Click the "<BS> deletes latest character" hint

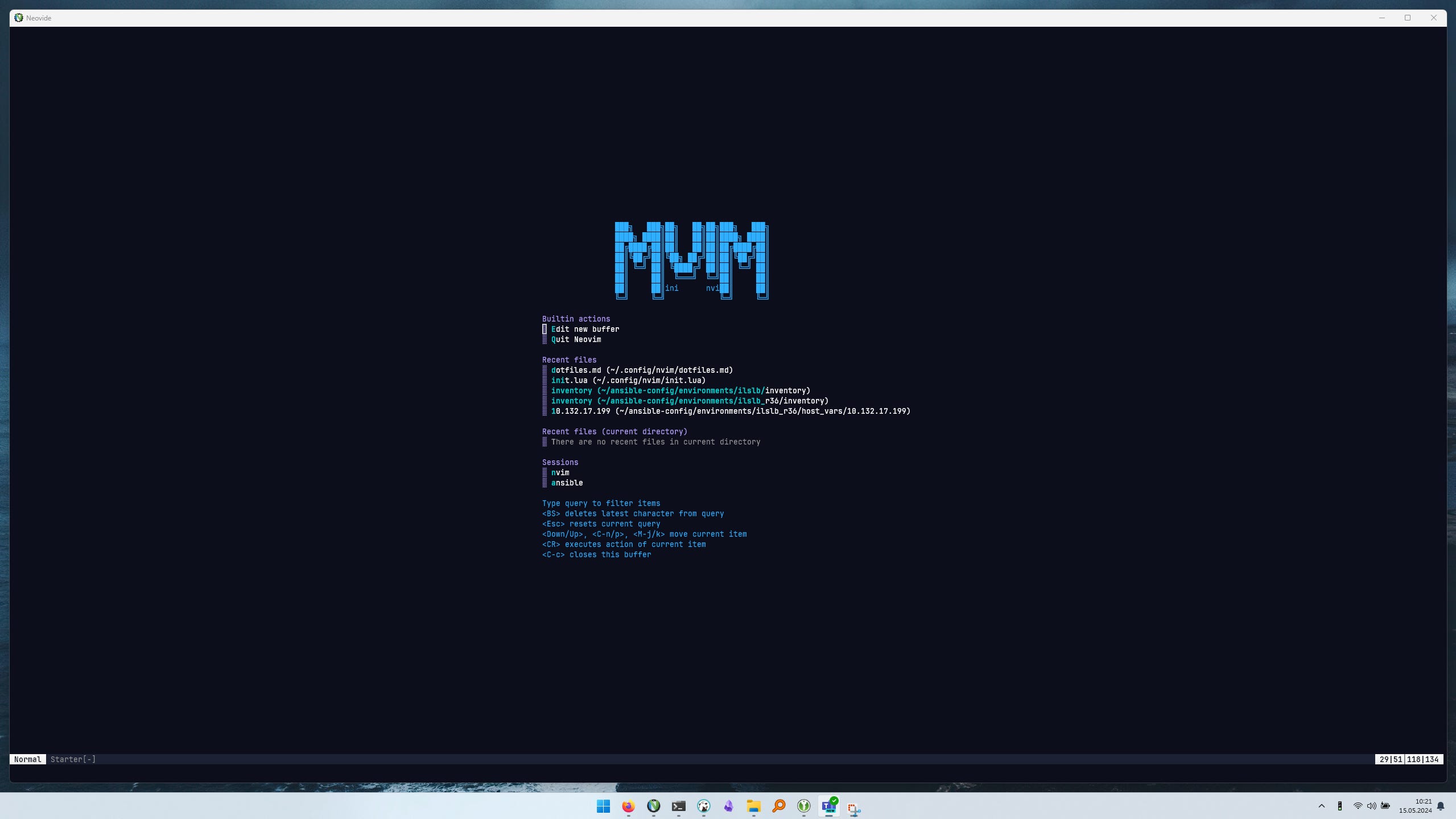pyautogui.click(x=633, y=513)
